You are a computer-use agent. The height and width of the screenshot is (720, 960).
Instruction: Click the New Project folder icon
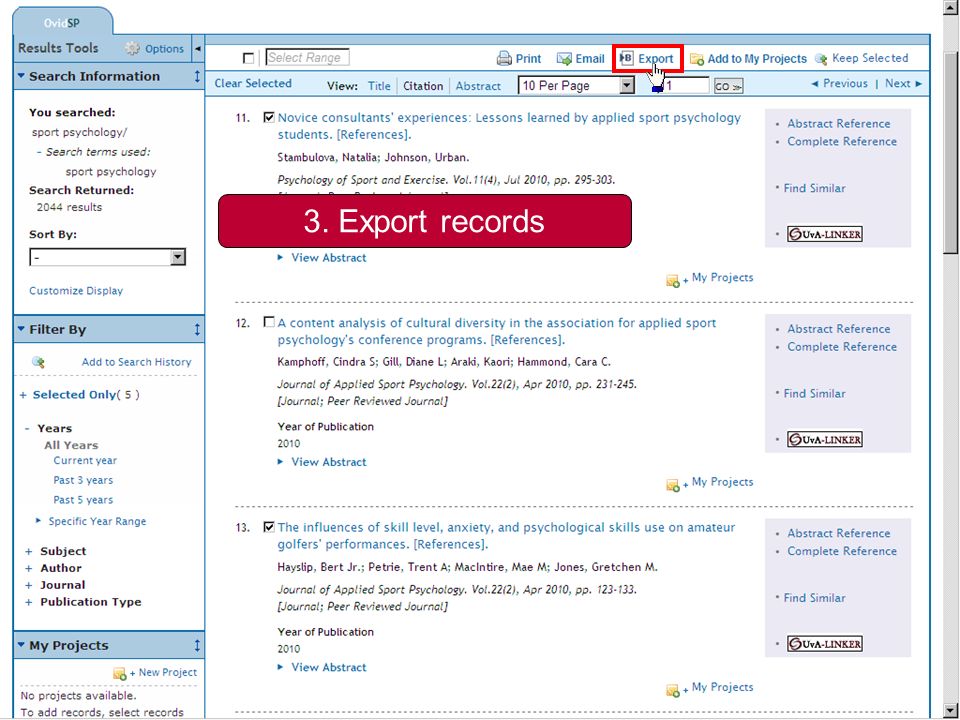tap(120, 673)
